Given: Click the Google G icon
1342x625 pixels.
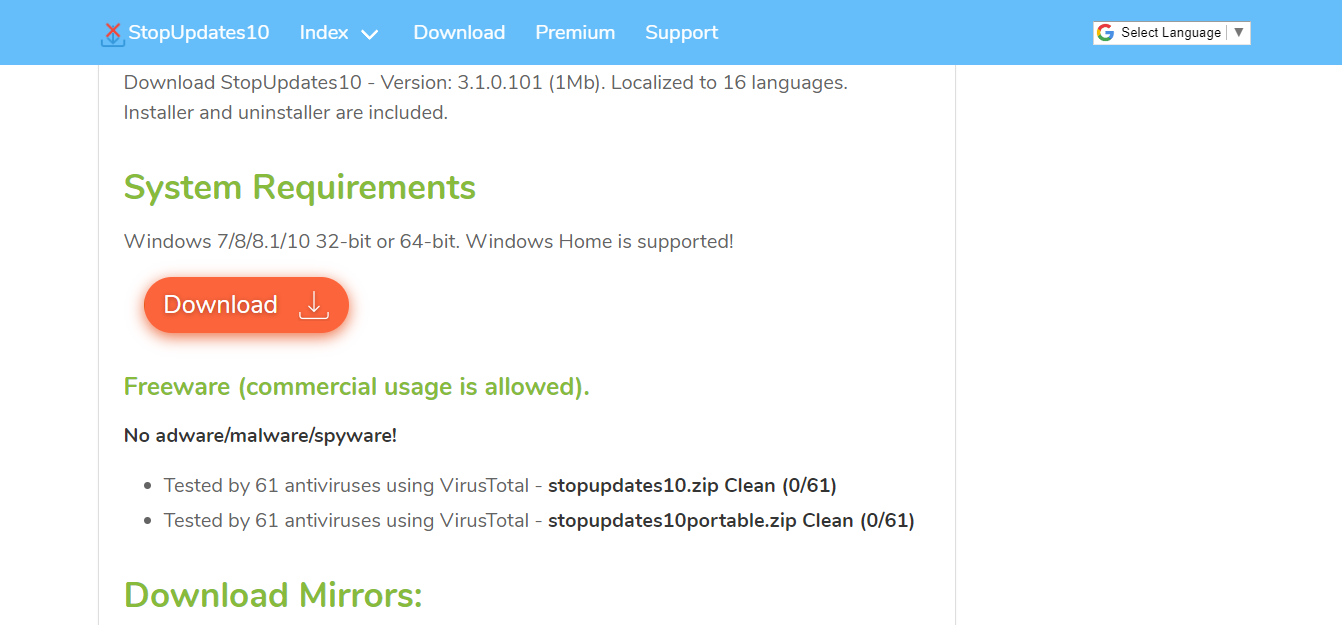Looking at the screenshot, I should tap(1105, 33).
